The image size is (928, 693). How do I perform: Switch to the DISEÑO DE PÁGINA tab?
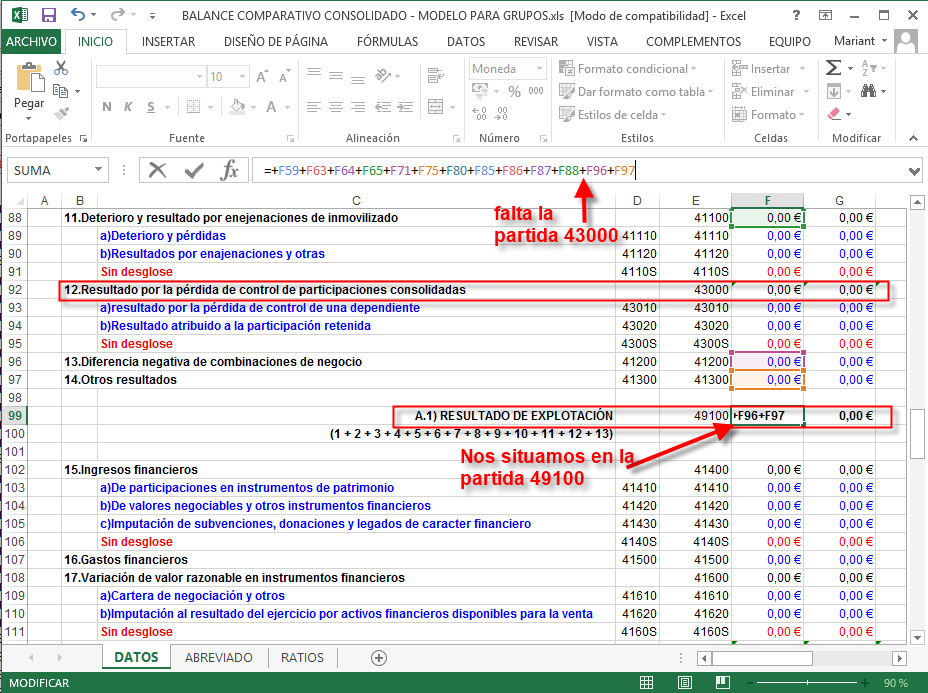pos(276,41)
